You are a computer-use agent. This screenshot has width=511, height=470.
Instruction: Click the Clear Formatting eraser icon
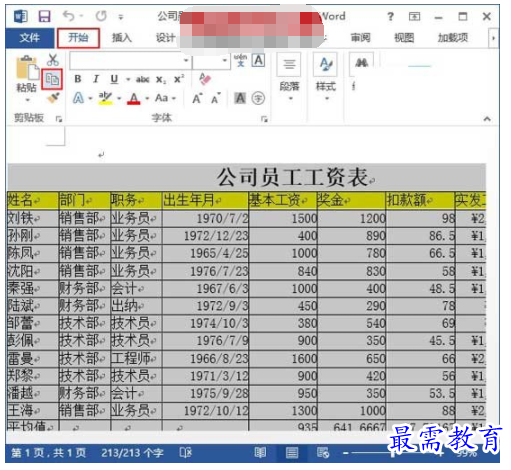coord(205,79)
